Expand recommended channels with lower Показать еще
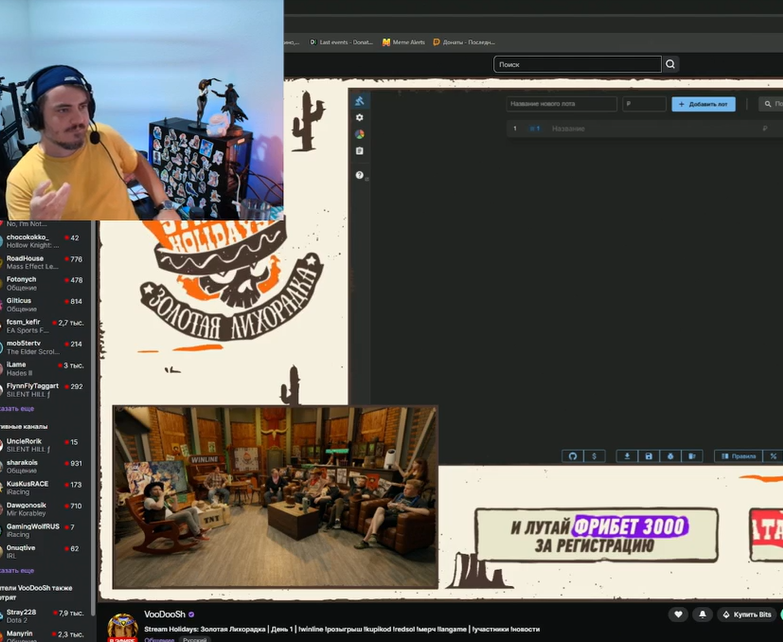 coord(17,570)
